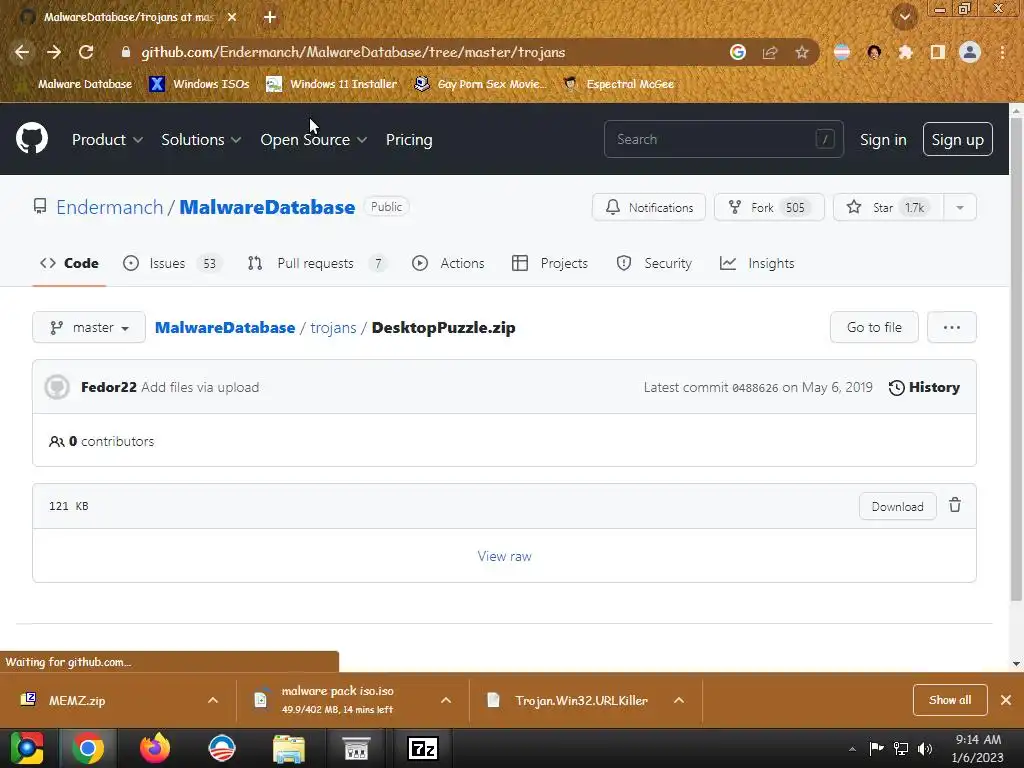Expand the Product menu
This screenshot has width=1024, height=768.
[107, 140]
